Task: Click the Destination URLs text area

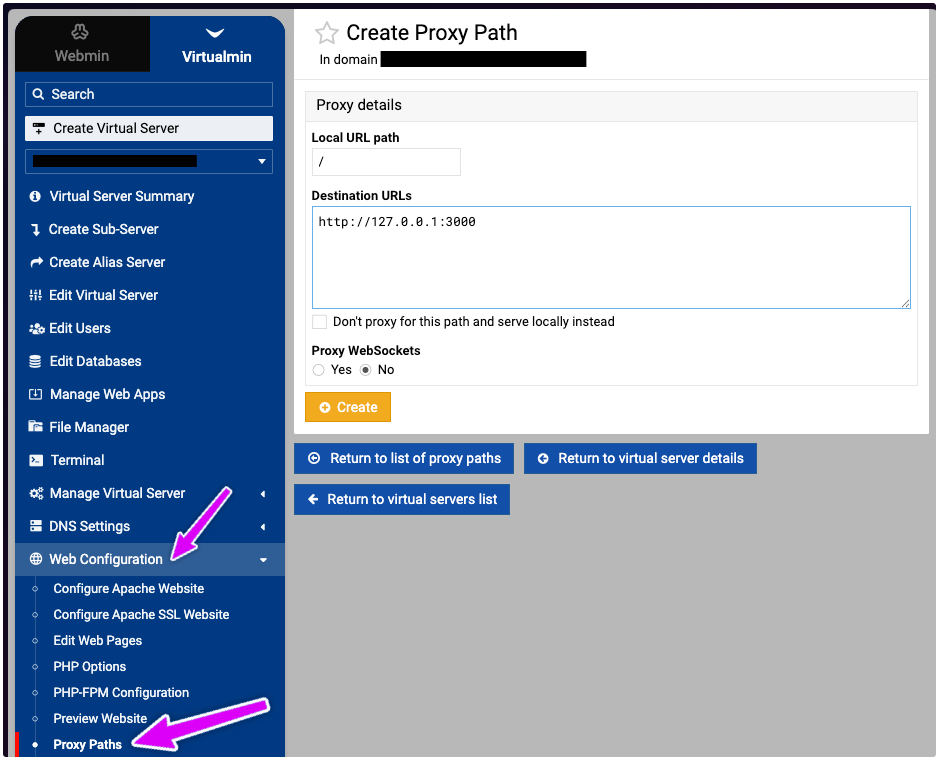Action: tap(611, 257)
